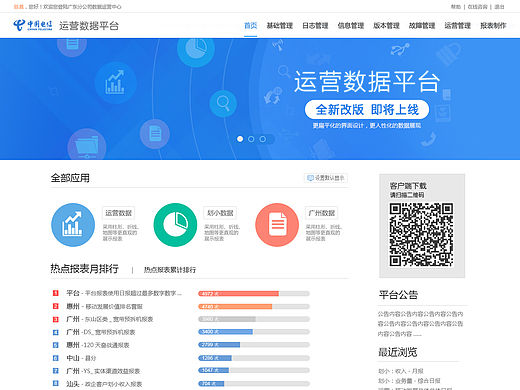520x390 pixels.
Task: Open the 日志管理 menu
Action: 315,26
